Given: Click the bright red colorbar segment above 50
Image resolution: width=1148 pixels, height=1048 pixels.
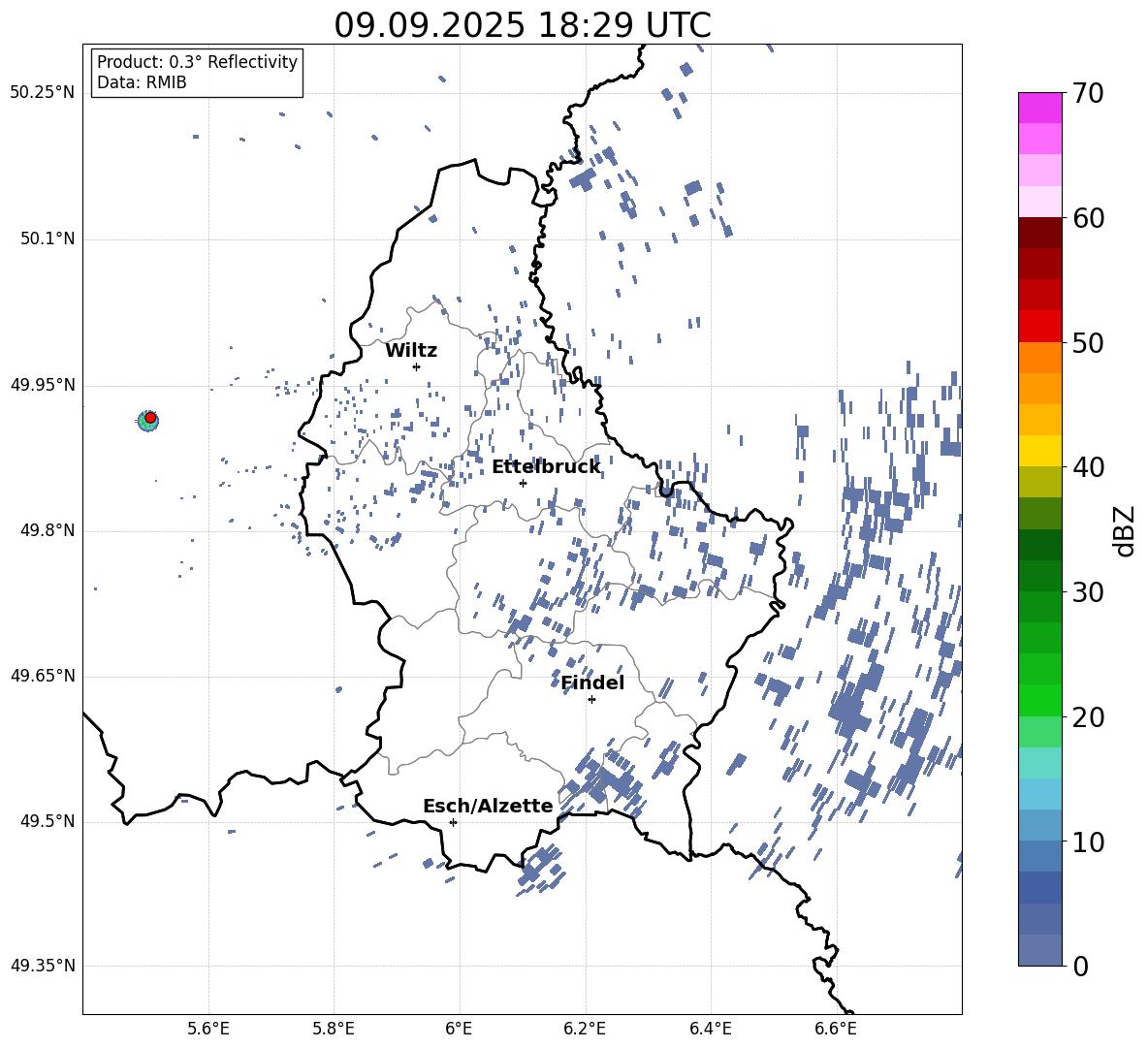Looking at the screenshot, I should (1039, 327).
